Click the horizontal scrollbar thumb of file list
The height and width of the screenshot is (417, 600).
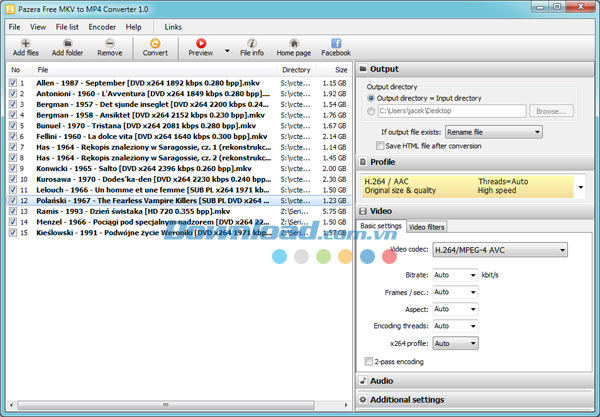166,405
